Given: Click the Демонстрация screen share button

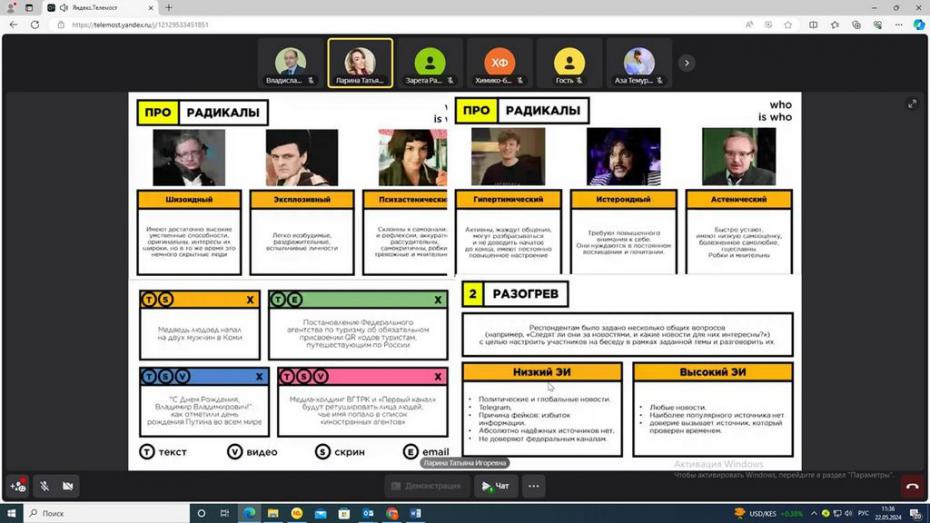Looking at the screenshot, I should [x=426, y=486].
